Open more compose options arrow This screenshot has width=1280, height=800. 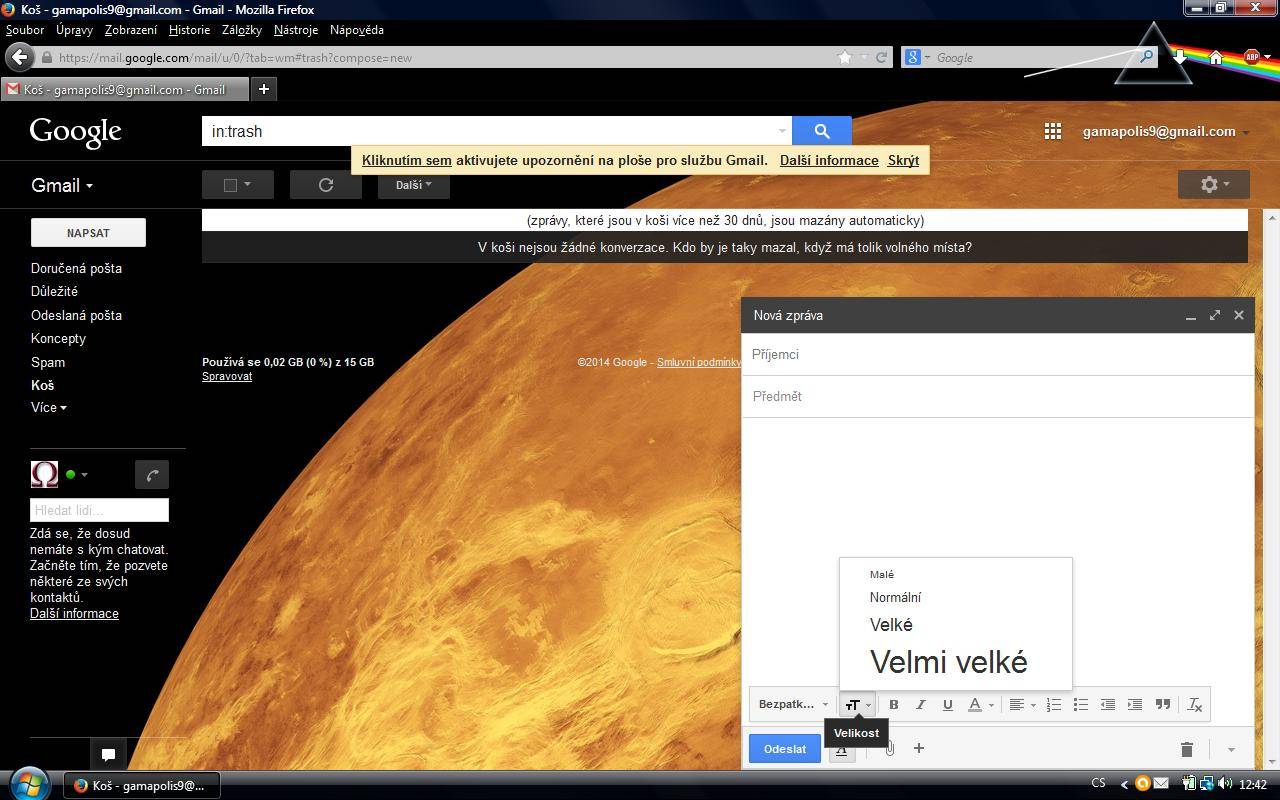click(1231, 749)
